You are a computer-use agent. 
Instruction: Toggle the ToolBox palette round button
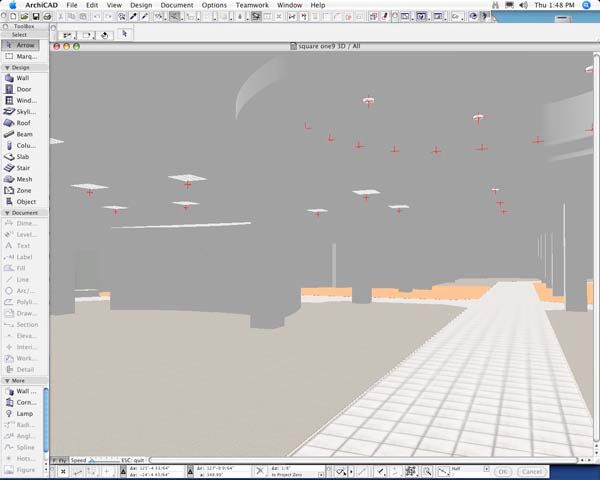click(5, 26)
